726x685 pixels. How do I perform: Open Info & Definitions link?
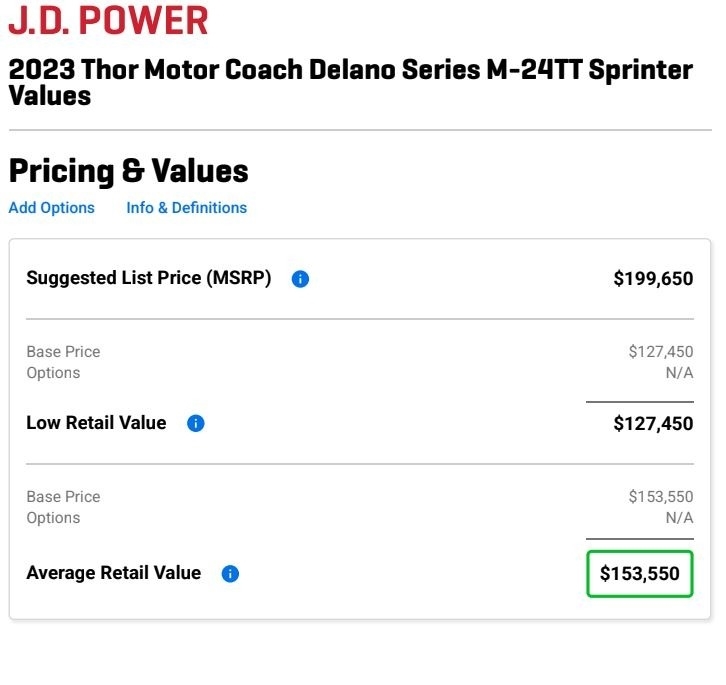186,208
